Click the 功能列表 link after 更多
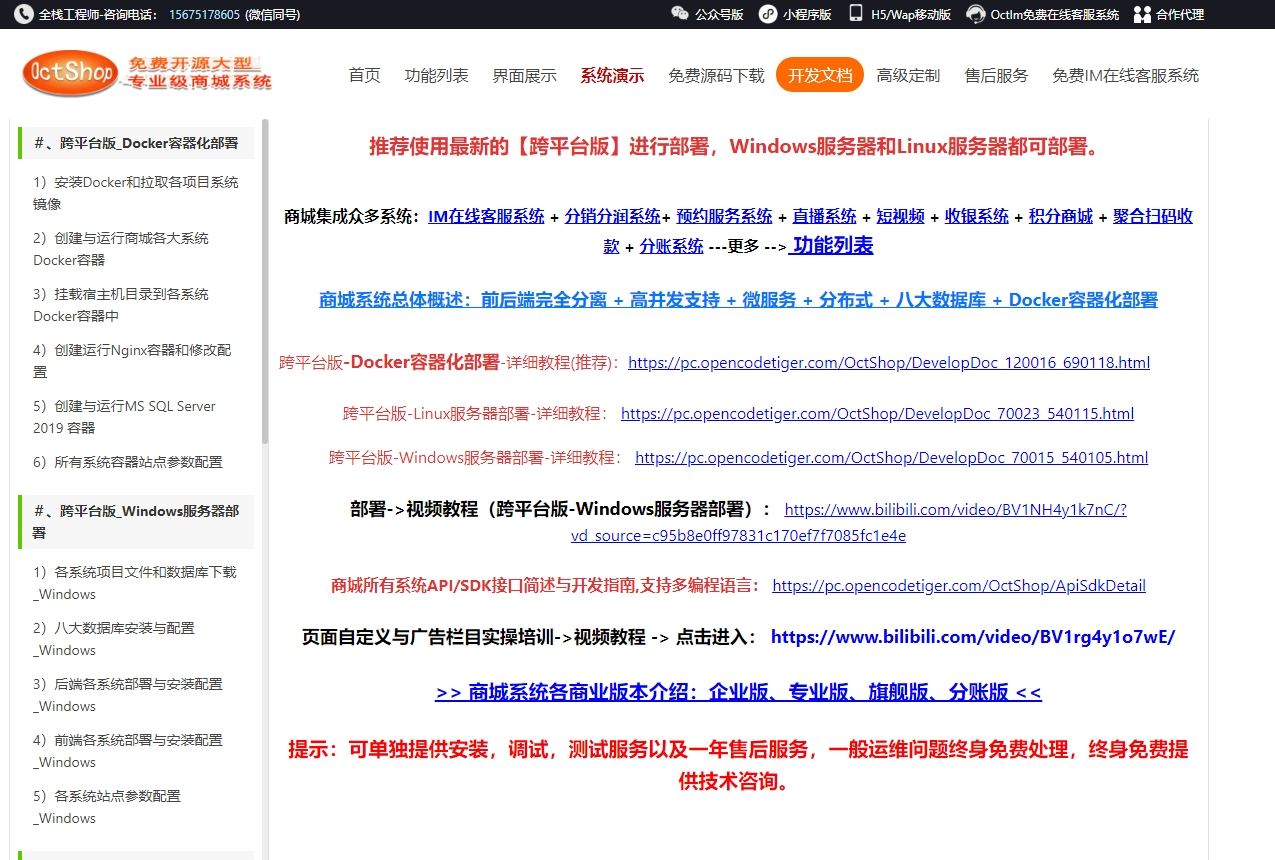This screenshot has height=860, width=1275. pyautogui.click(x=831, y=246)
